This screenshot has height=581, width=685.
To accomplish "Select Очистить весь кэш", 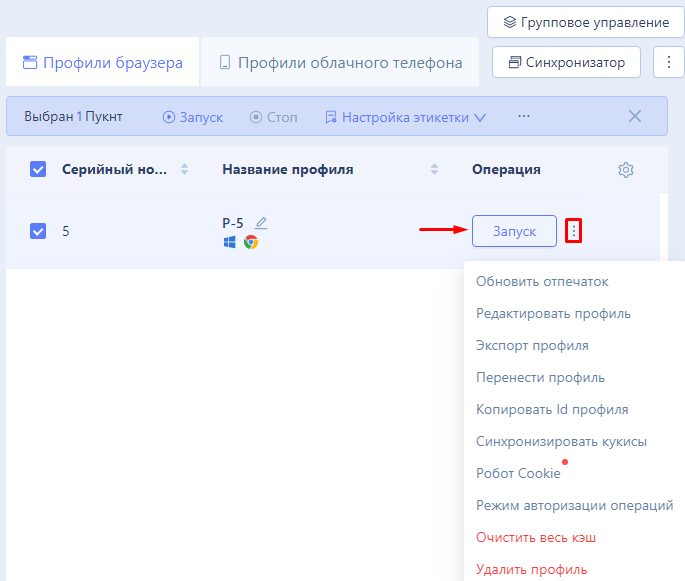I will (536, 538).
